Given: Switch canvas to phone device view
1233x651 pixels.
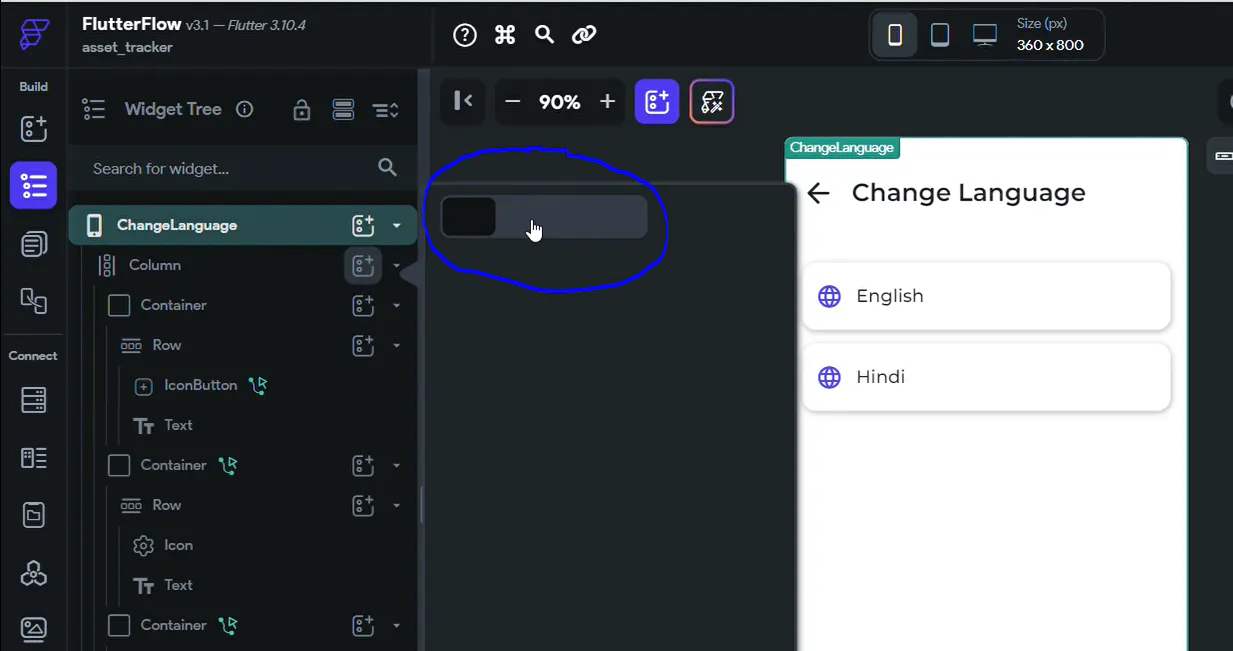Looking at the screenshot, I should tap(895, 35).
